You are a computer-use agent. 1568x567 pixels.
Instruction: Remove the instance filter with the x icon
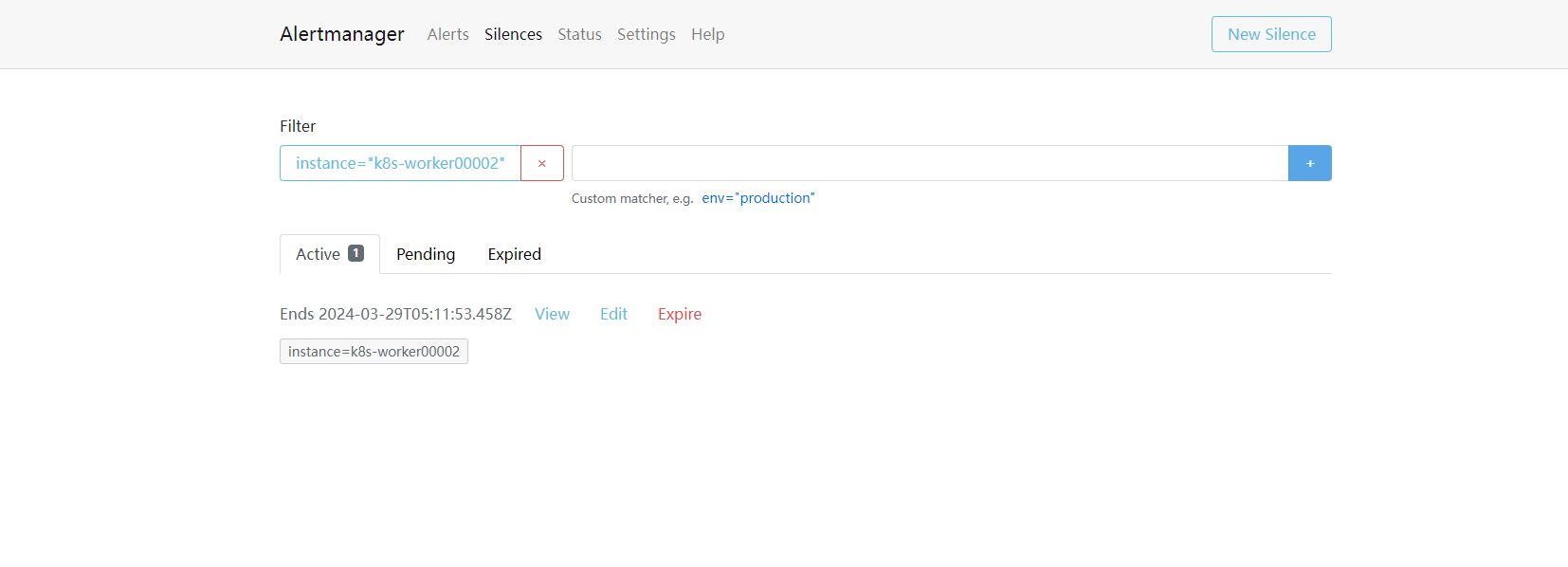coord(542,163)
